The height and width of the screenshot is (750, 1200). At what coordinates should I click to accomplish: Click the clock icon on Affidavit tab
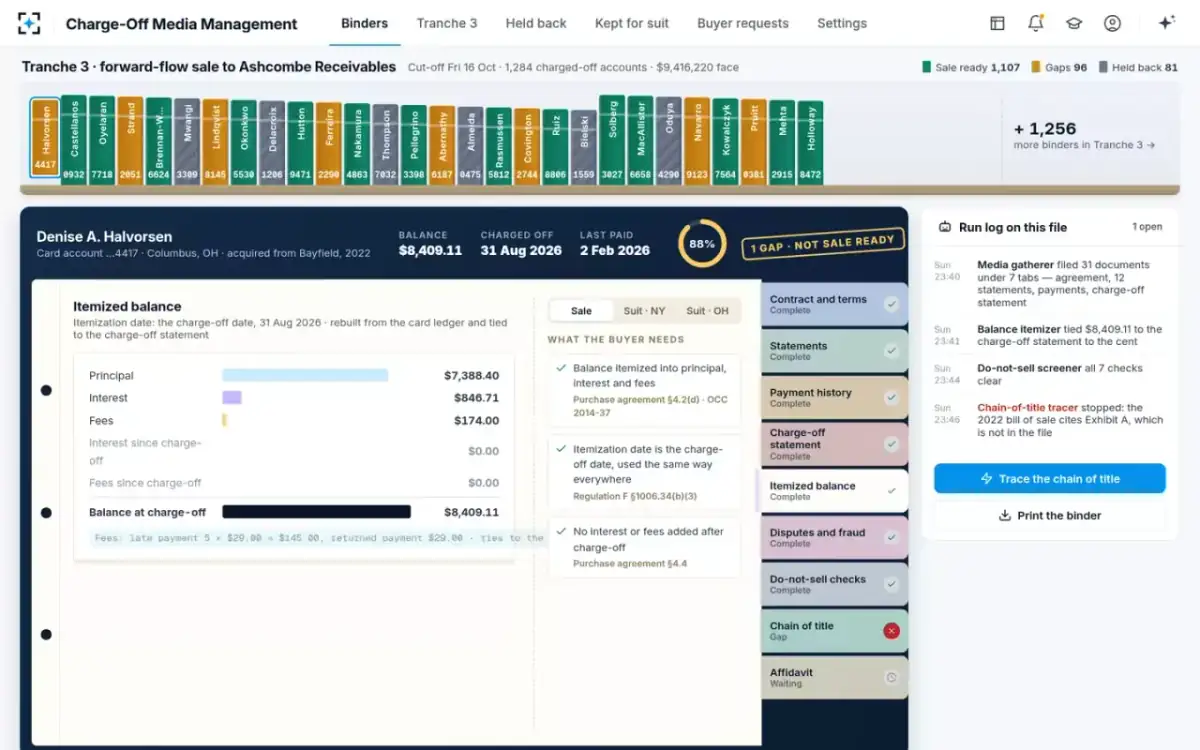(891, 678)
